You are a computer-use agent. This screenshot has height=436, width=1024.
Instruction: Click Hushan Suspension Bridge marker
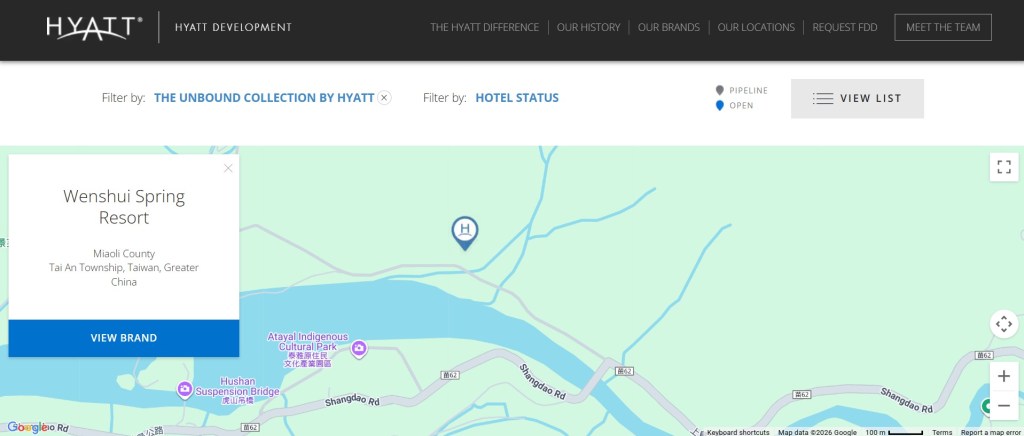pos(184,388)
